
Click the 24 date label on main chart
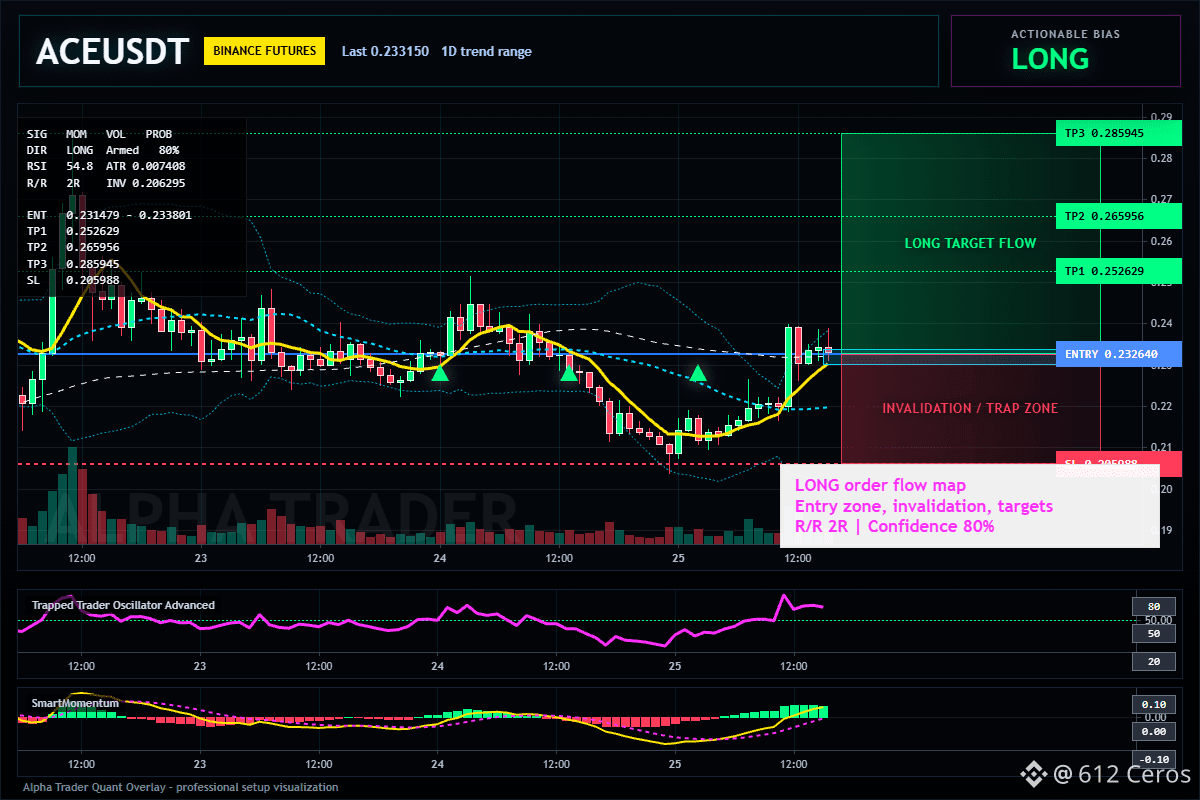click(438, 558)
